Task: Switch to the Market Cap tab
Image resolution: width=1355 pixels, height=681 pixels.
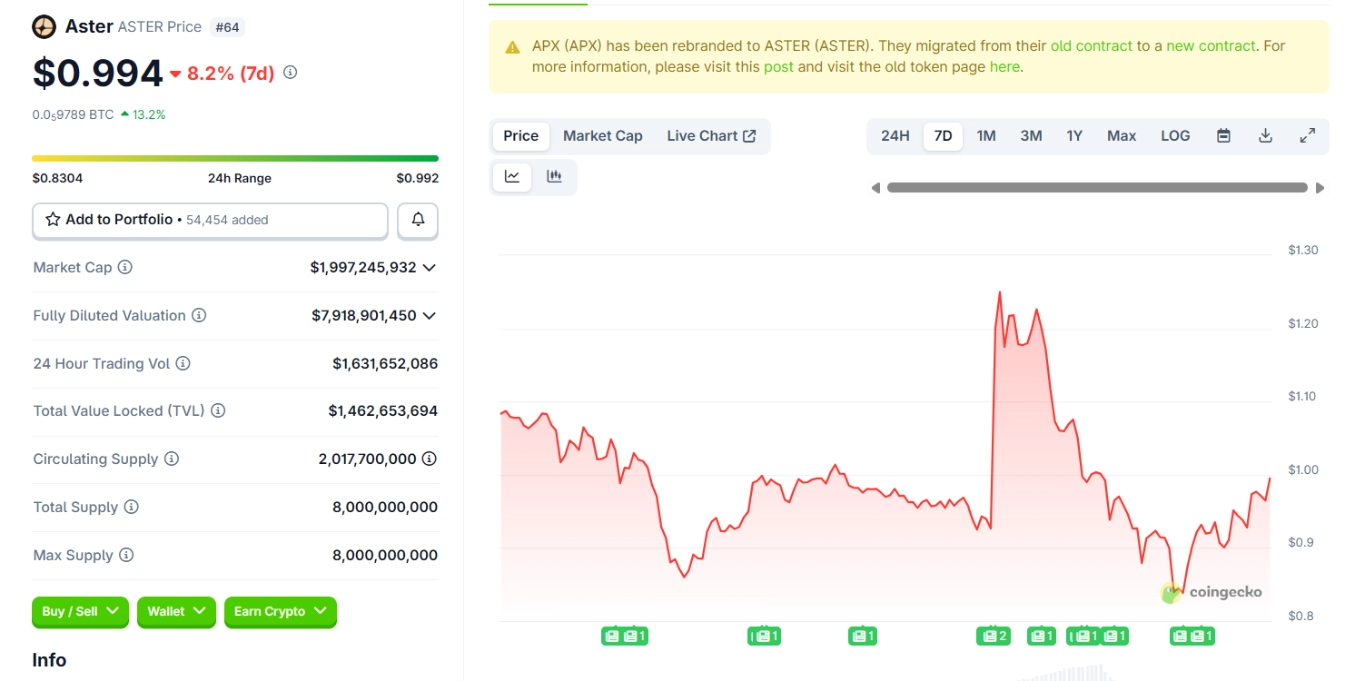Action: pyautogui.click(x=602, y=136)
